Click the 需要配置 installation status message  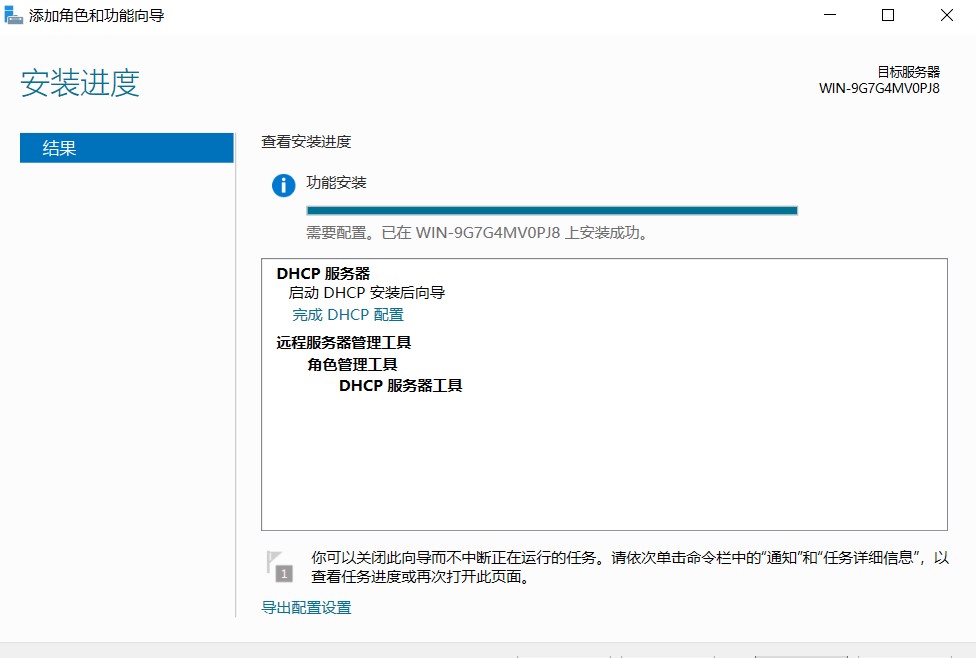point(477,233)
